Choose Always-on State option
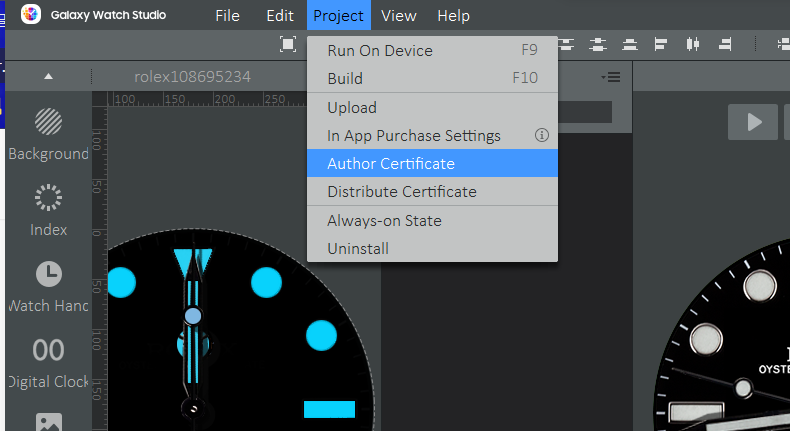Image resolution: width=790 pixels, height=431 pixels. click(432, 220)
